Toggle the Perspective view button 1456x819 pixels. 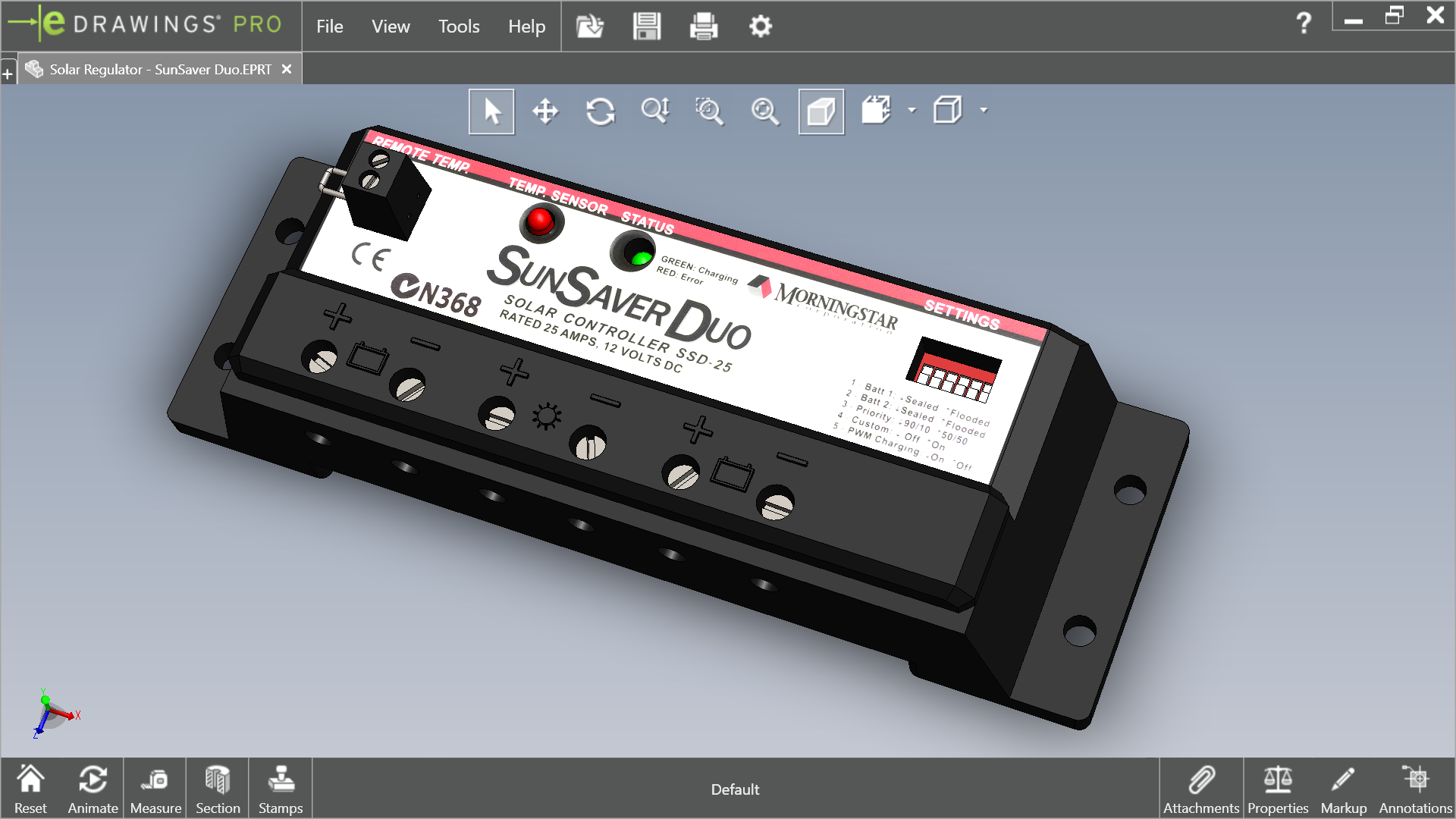click(x=821, y=111)
